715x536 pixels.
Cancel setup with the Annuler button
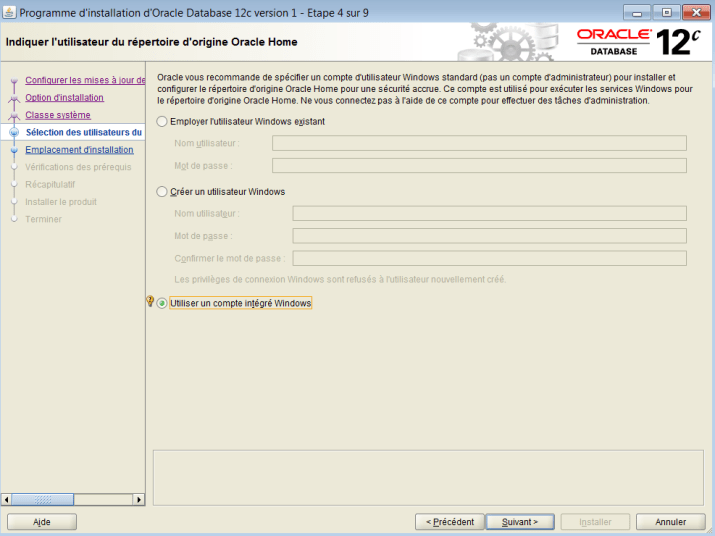pyautogui.click(x=670, y=522)
